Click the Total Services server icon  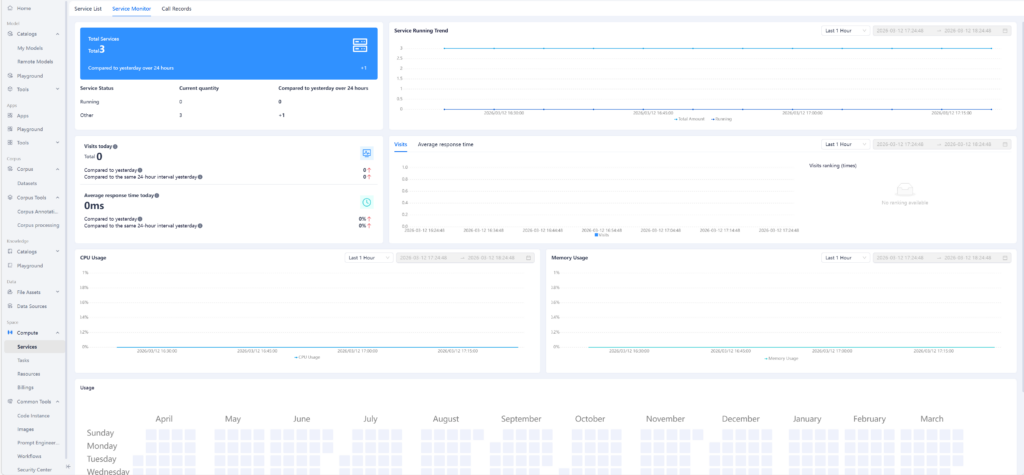(x=360, y=45)
